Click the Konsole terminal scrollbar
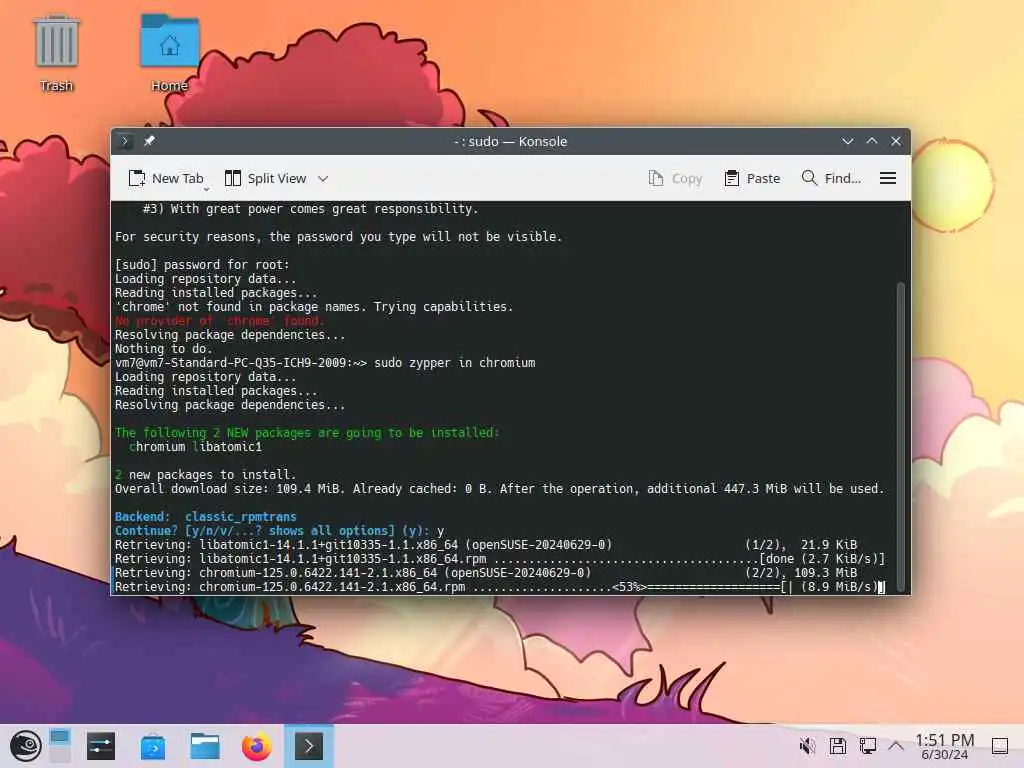Viewport: 1024px width, 768px height. coord(901,436)
